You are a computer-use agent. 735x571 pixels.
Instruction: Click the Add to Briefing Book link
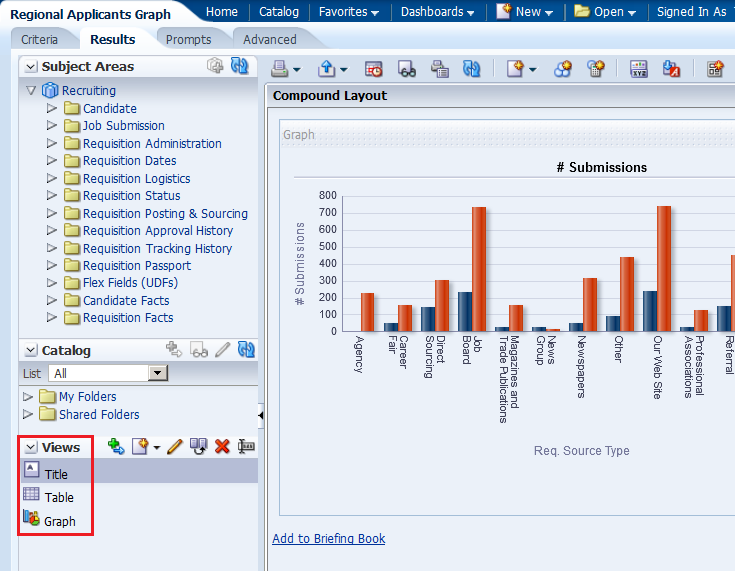[x=328, y=538]
